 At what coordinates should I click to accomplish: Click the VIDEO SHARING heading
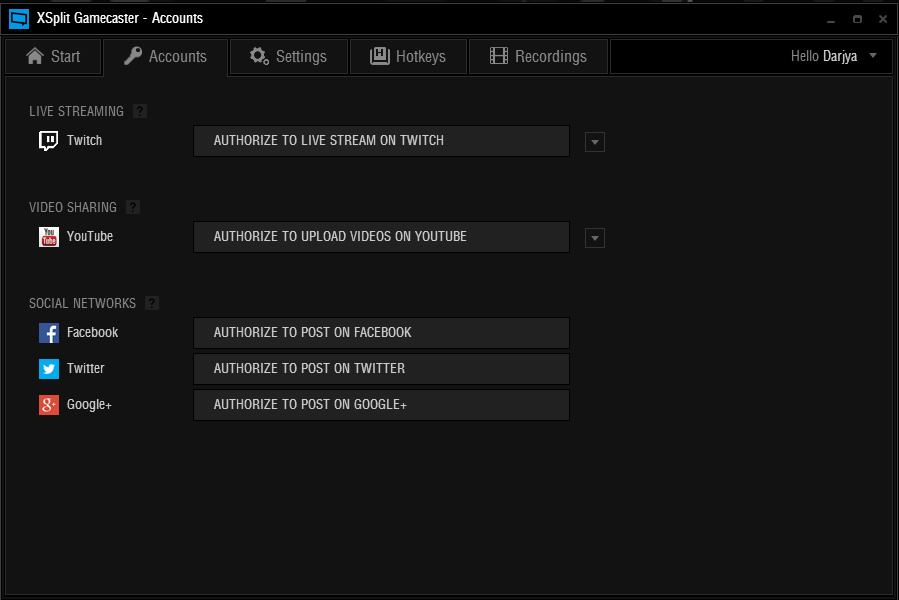coord(73,207)
